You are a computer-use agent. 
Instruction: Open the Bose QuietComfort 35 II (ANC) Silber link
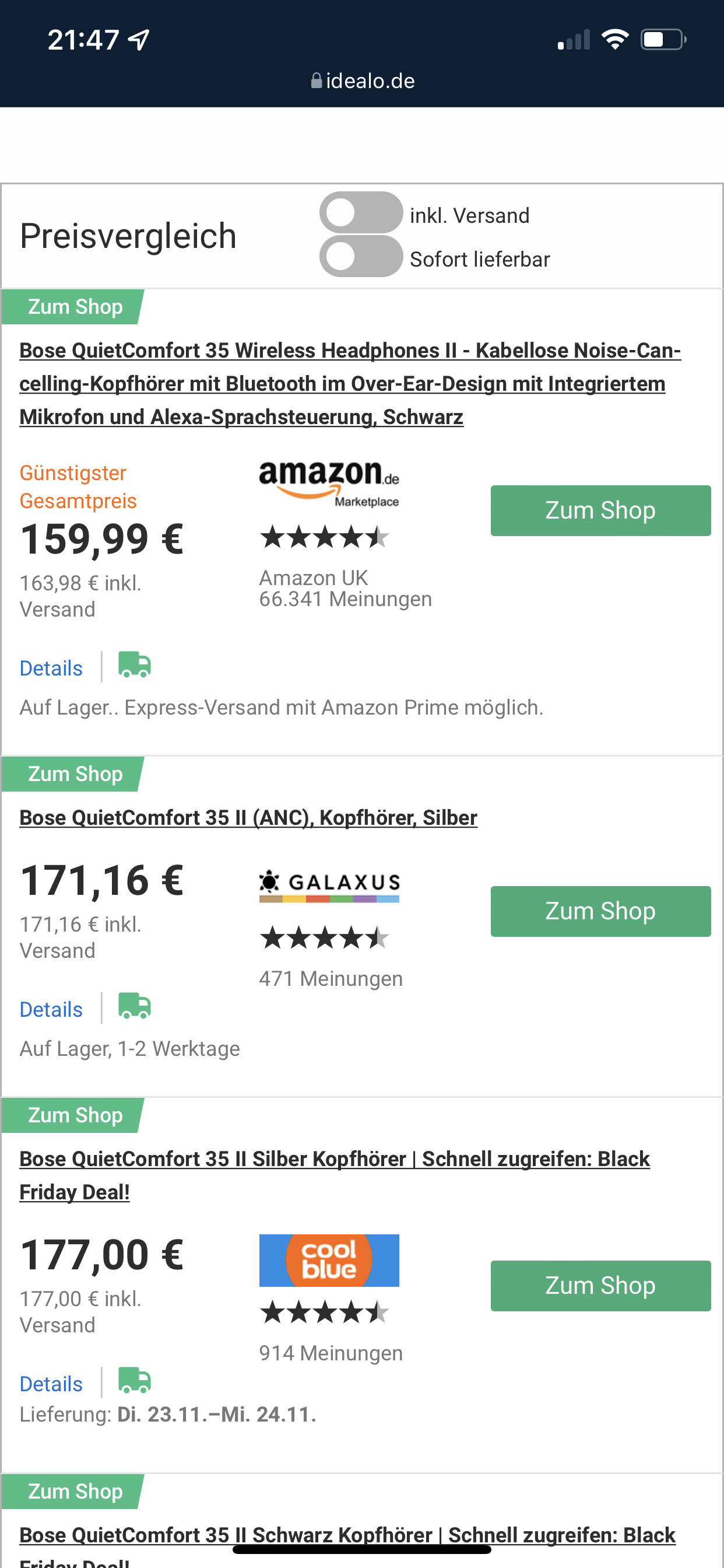tap(248, 817)
